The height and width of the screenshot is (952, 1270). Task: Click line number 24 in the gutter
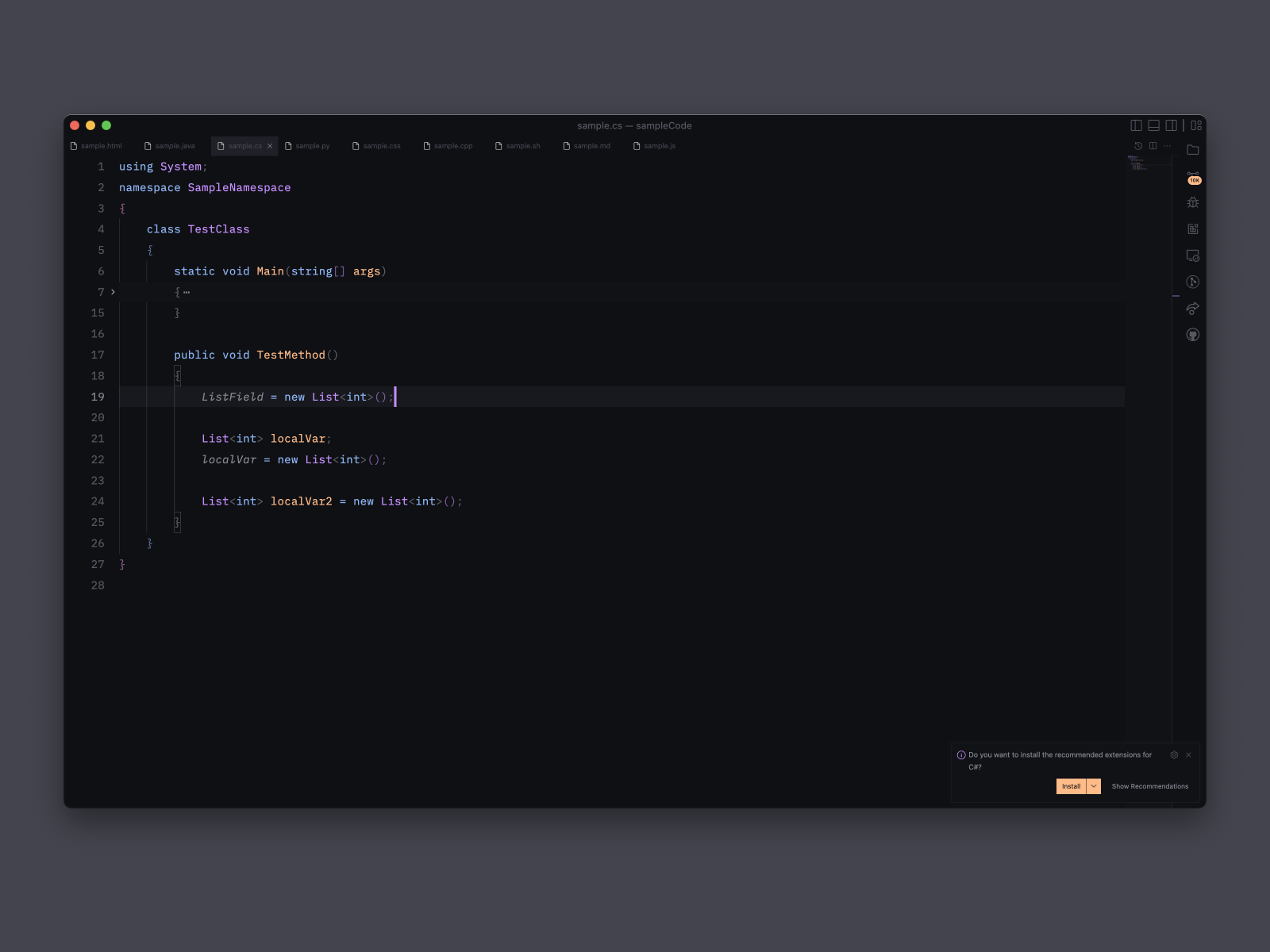(x=98, y=501)
